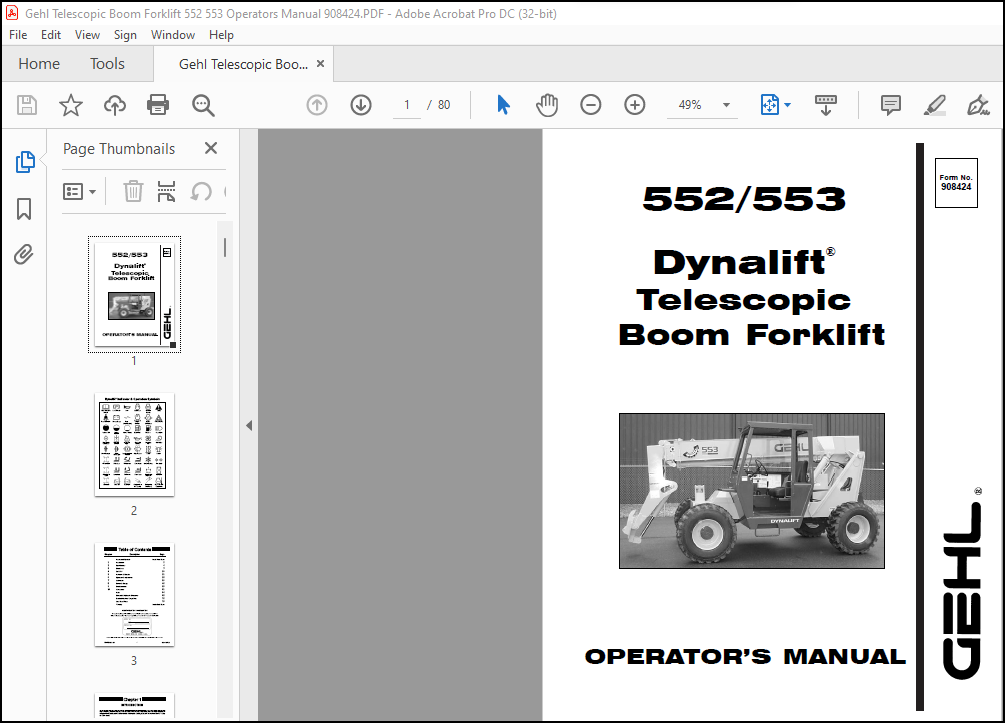
Task: Select the Highlight text pen icon
Action: coord(934,105)
